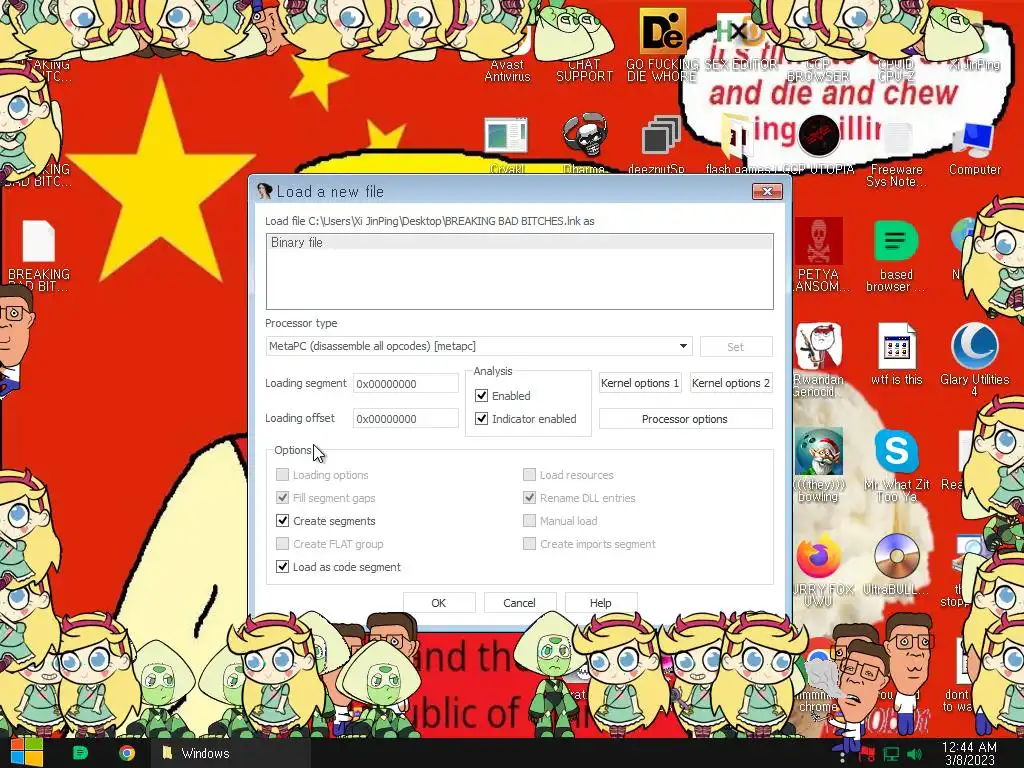Toggle the Load resources checkbox

point(529,475)
